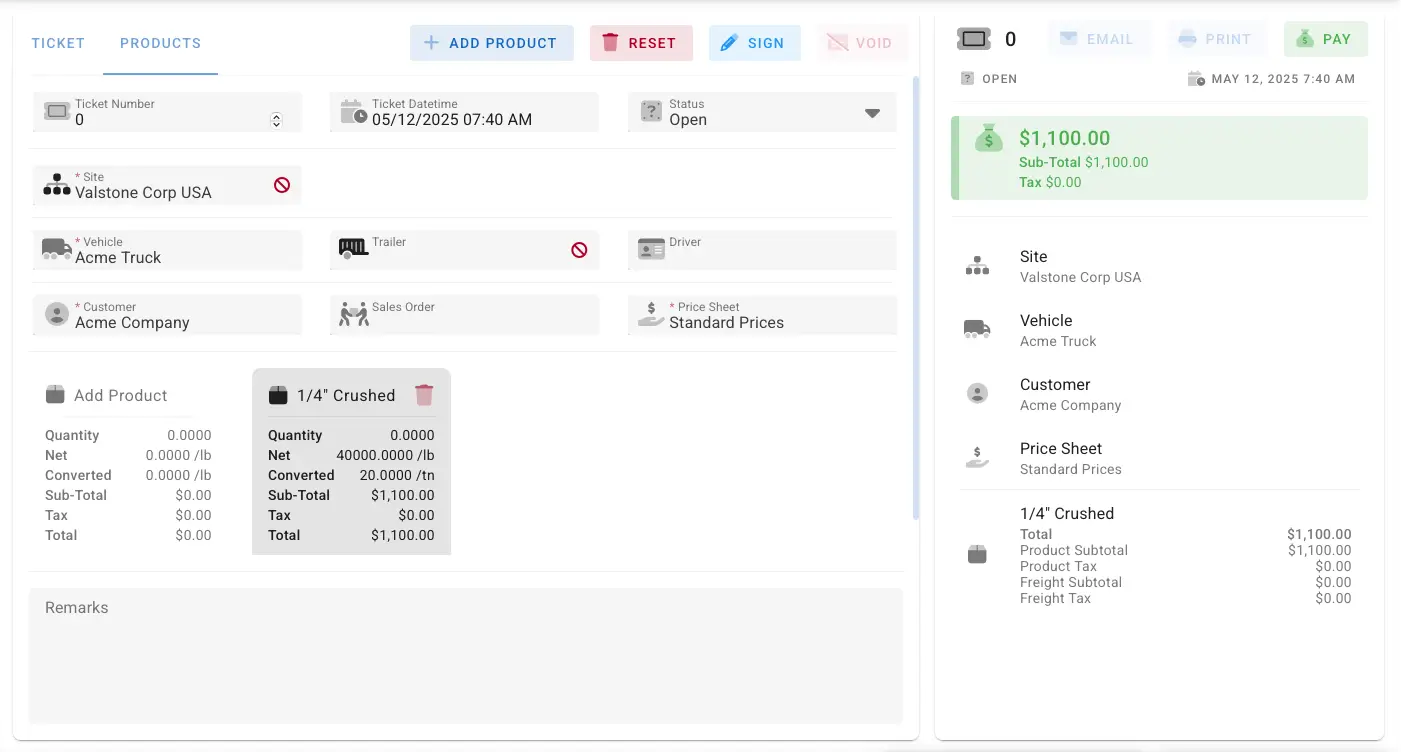Image resolution: width=1401 pixels, height=752 pixels.
Task: Click the Print icon near the ticket summary
Action: pyautogui.click(x=1185, y=38)
